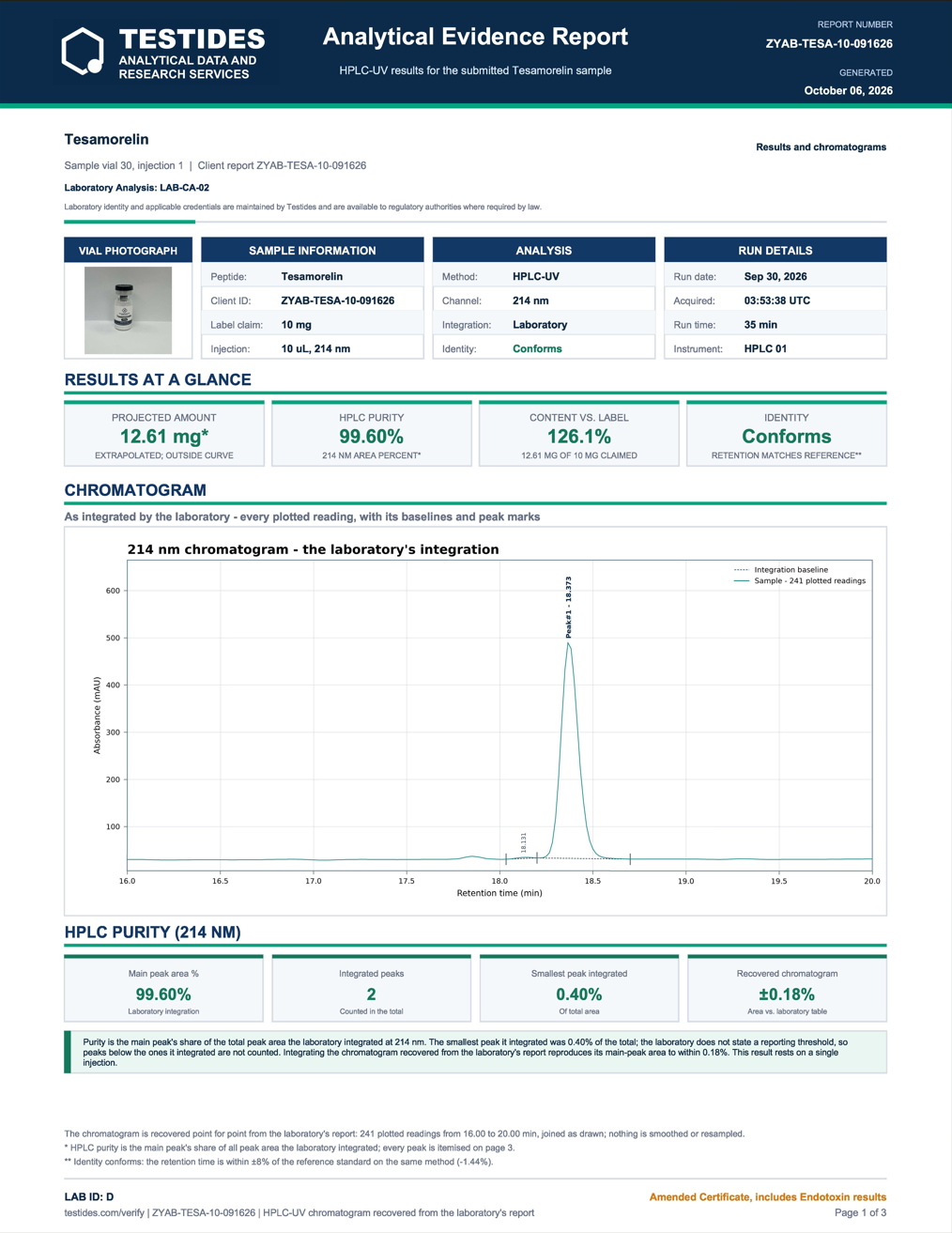Click the small "18.131" peak label

tap(524, 842)
